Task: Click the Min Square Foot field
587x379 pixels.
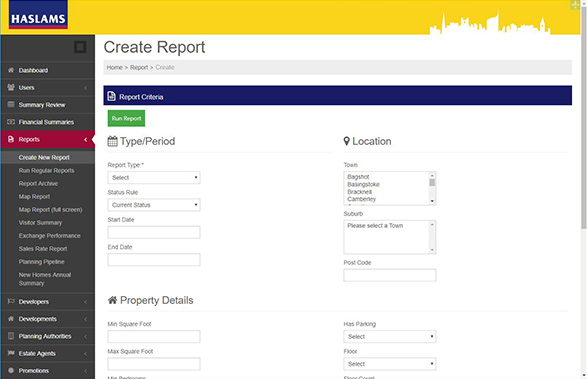Action: [x=154, y=336]
